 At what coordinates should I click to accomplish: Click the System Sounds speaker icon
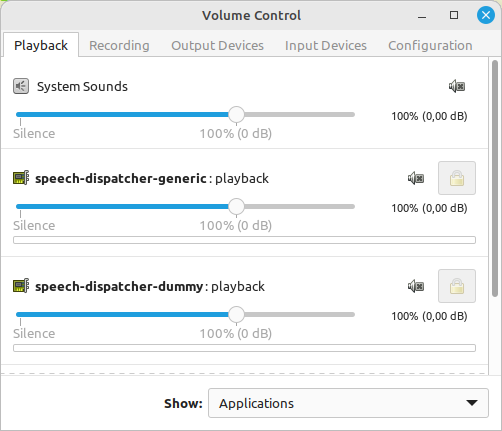[x=21, y=87]
